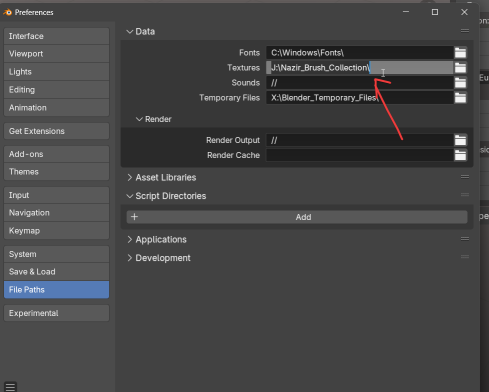Click the Render Cache label

click(x=233, y=155)
